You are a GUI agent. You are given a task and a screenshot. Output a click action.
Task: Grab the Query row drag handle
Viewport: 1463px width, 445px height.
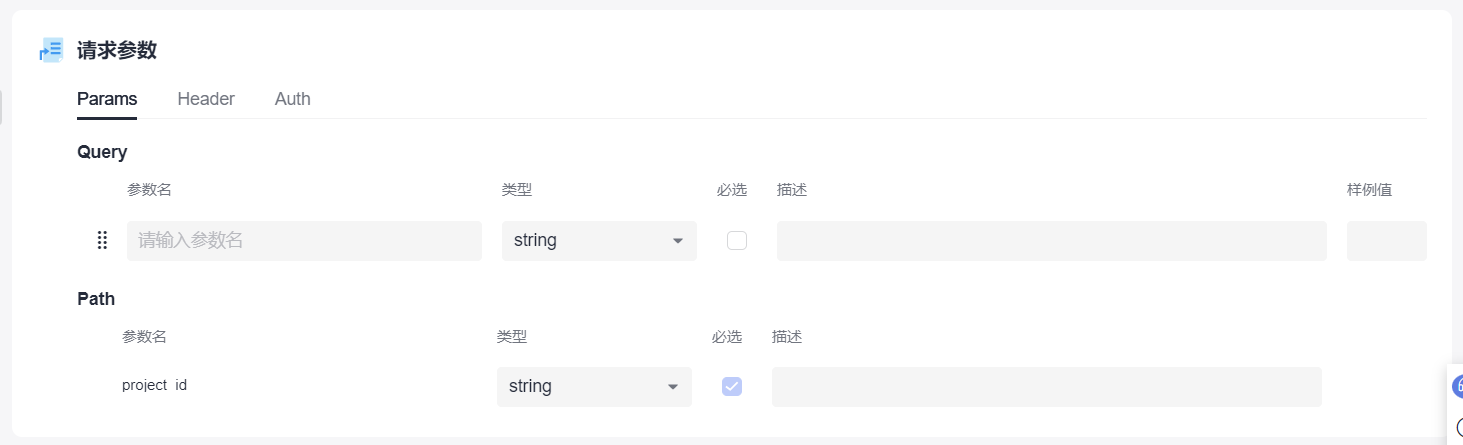(x=102, y=241)
